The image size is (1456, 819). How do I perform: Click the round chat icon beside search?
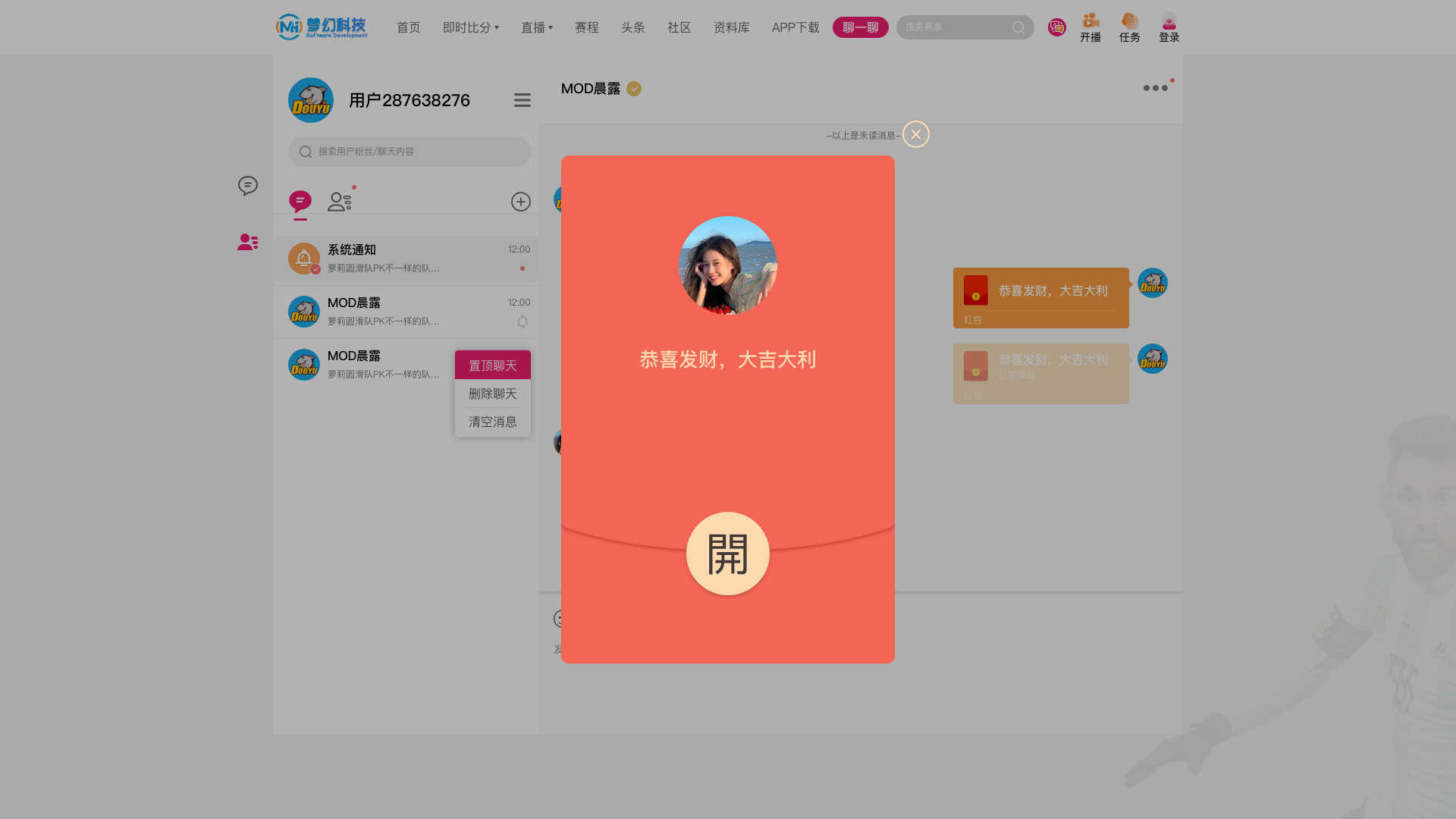click(1056, 27)
